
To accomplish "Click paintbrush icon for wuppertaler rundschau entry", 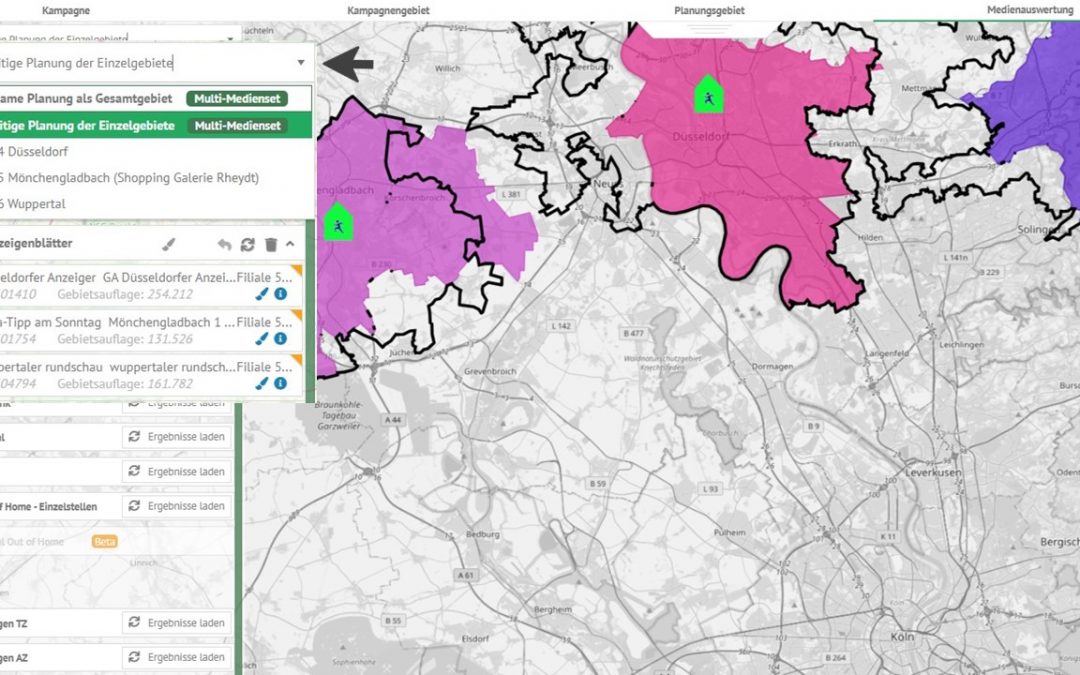I will click(262, 383).
